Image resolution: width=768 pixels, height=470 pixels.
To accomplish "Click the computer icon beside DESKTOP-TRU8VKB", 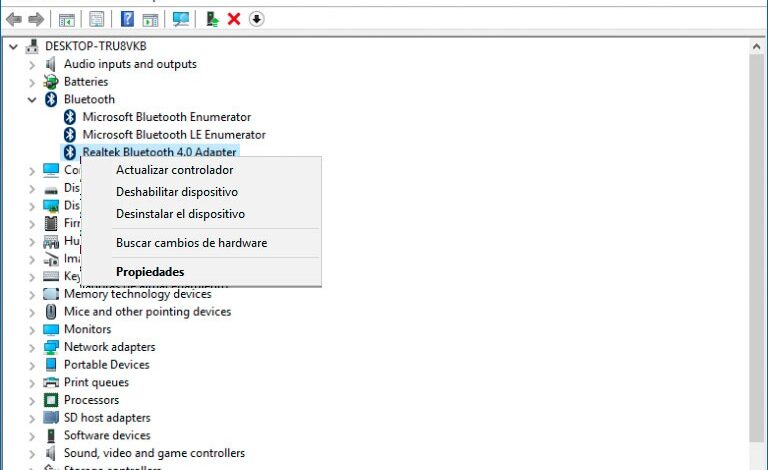I will 32,46.
